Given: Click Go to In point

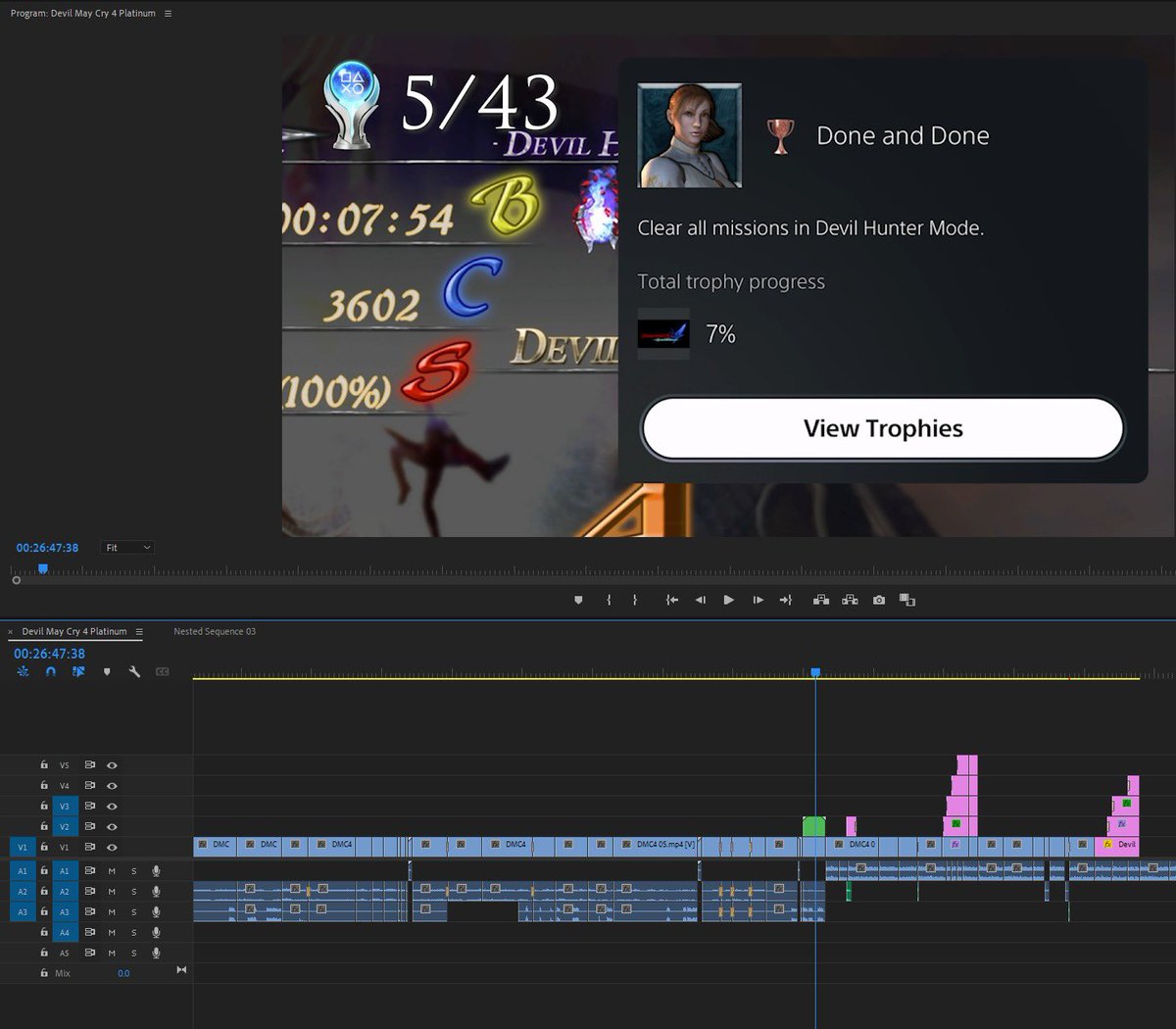Looking at the screenshot, I should [x=671, y=600].
